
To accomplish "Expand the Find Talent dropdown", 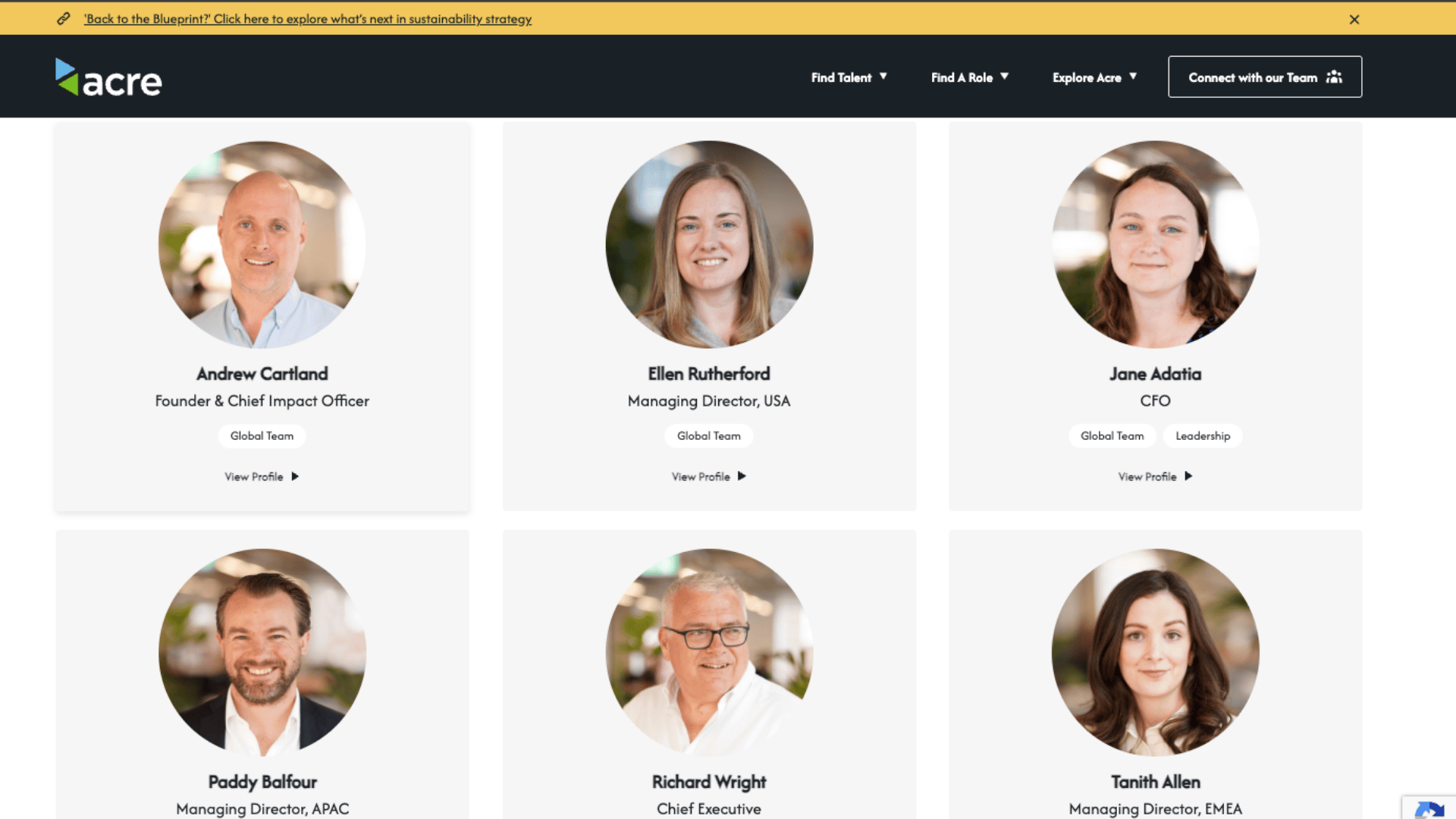I will pos(849,77).
